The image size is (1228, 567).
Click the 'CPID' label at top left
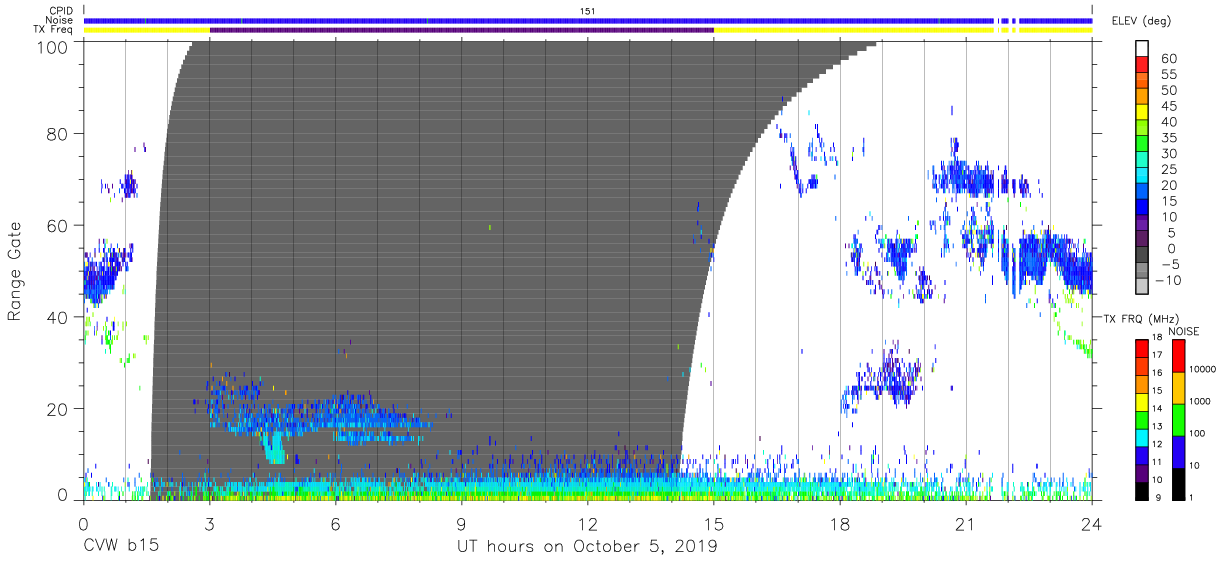point(61,11)
